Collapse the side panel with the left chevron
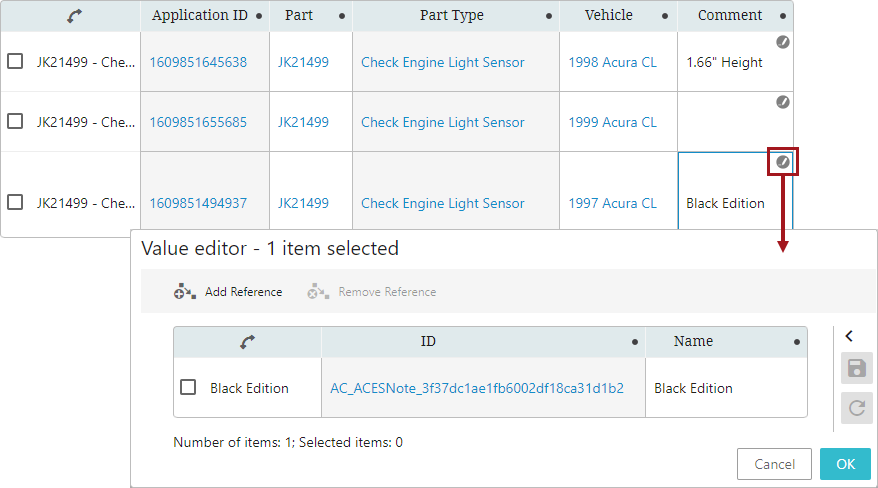This screenshot has height=488, width=878. (x=849, y=336)
